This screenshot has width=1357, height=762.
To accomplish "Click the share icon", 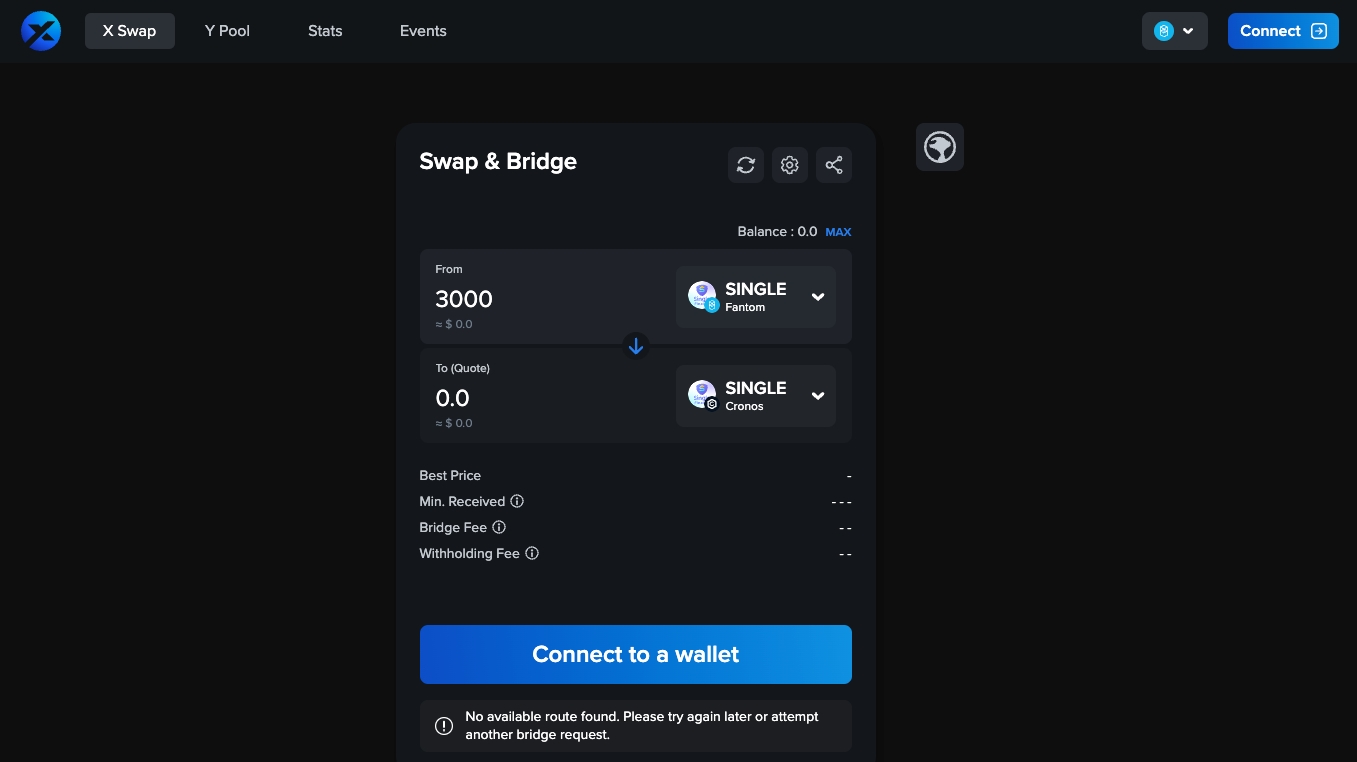I will pos(834,165).
